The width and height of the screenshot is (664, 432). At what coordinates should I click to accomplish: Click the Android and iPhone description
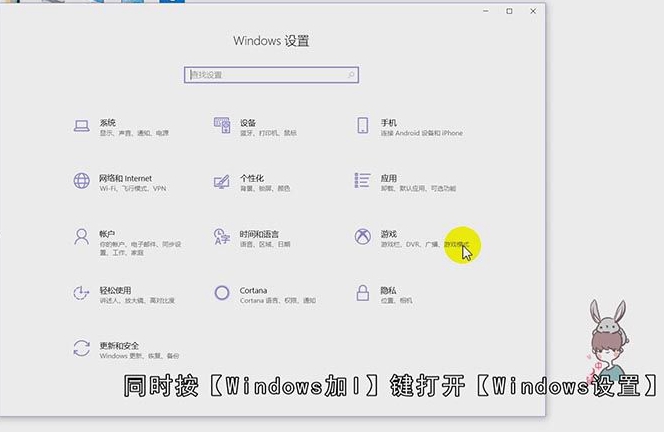pyautogui.click(x=421, y=133)
